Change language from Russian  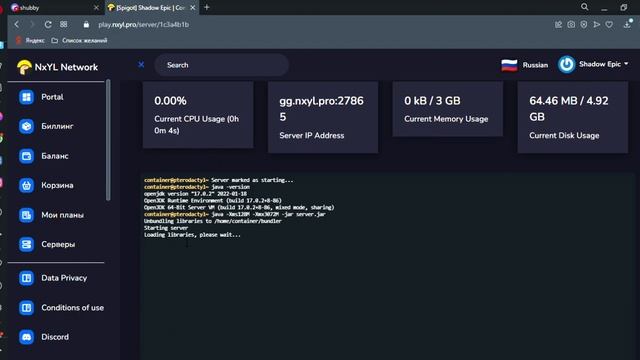point(535,65)
